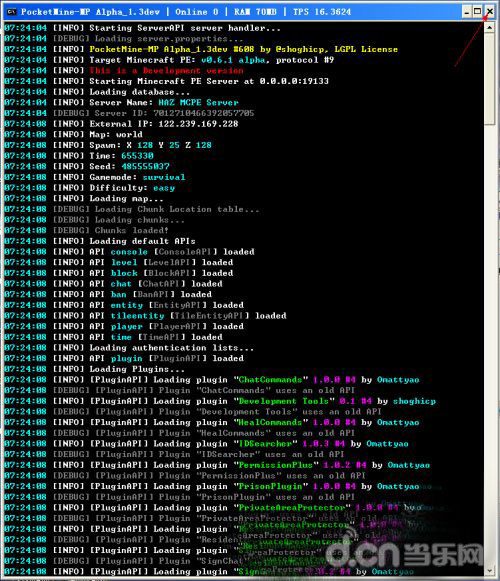Click the Seed value '485555037'
Image resolution: width=500 pixels, height=581 pixels.
click(145, 166)
